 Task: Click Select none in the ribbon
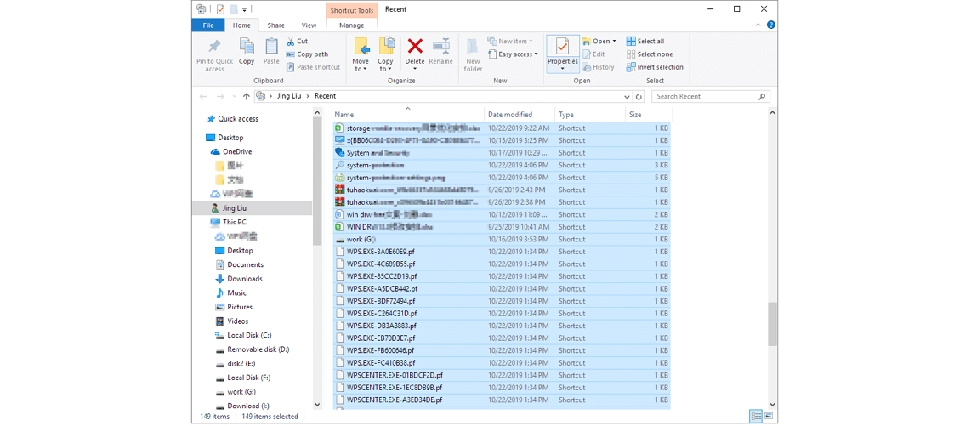(655, 54)
